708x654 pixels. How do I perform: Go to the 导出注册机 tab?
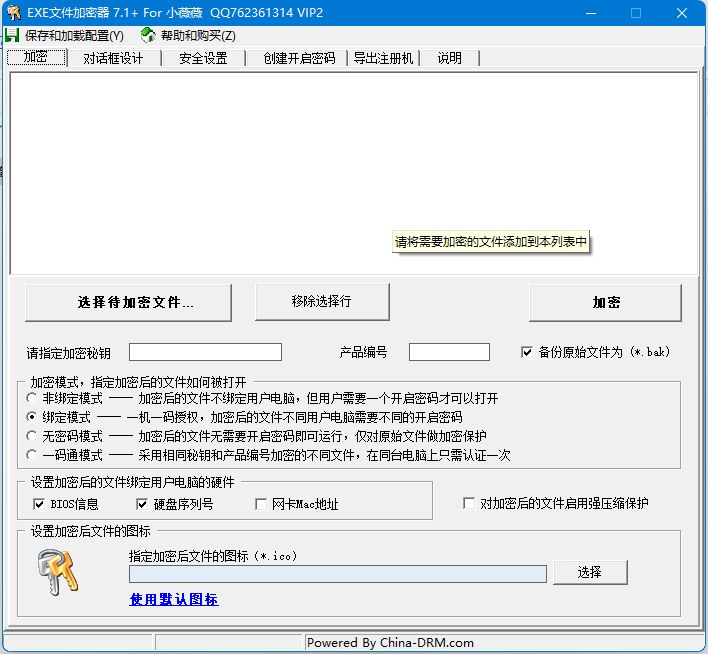pyautogui.click(x=383, y=58)
